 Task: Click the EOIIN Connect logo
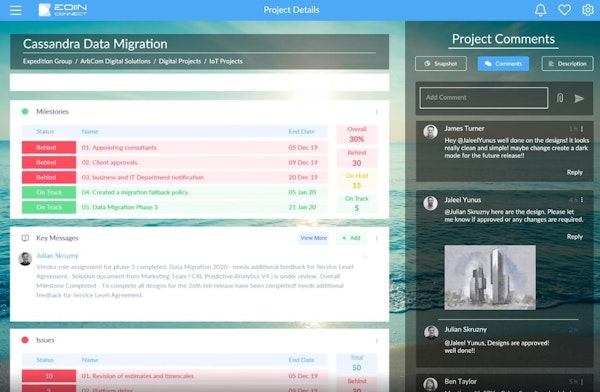[63, 10]
